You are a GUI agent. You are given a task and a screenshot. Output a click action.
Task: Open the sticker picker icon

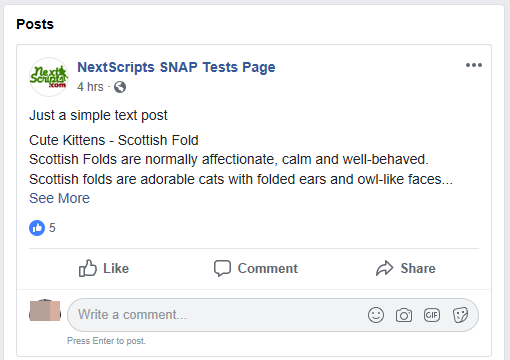click(x=460, y=315)
